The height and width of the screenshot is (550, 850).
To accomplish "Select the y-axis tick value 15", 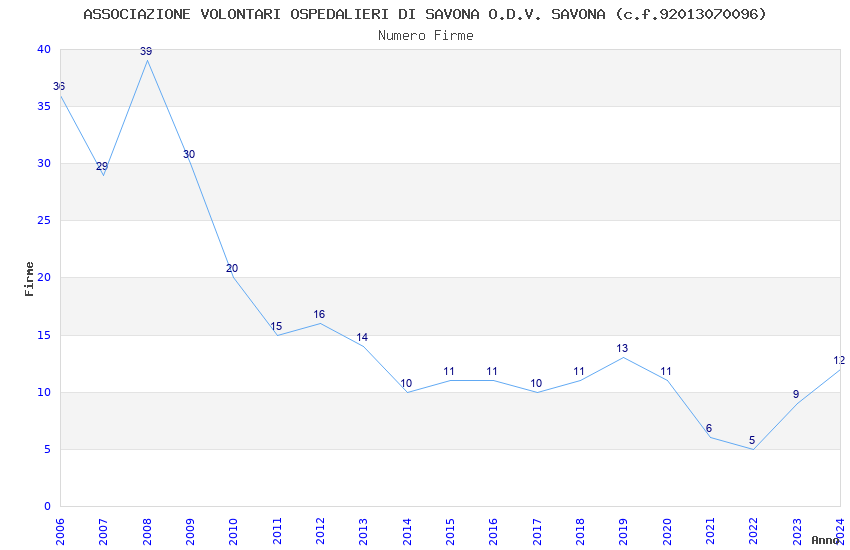I will pos(44,335).
